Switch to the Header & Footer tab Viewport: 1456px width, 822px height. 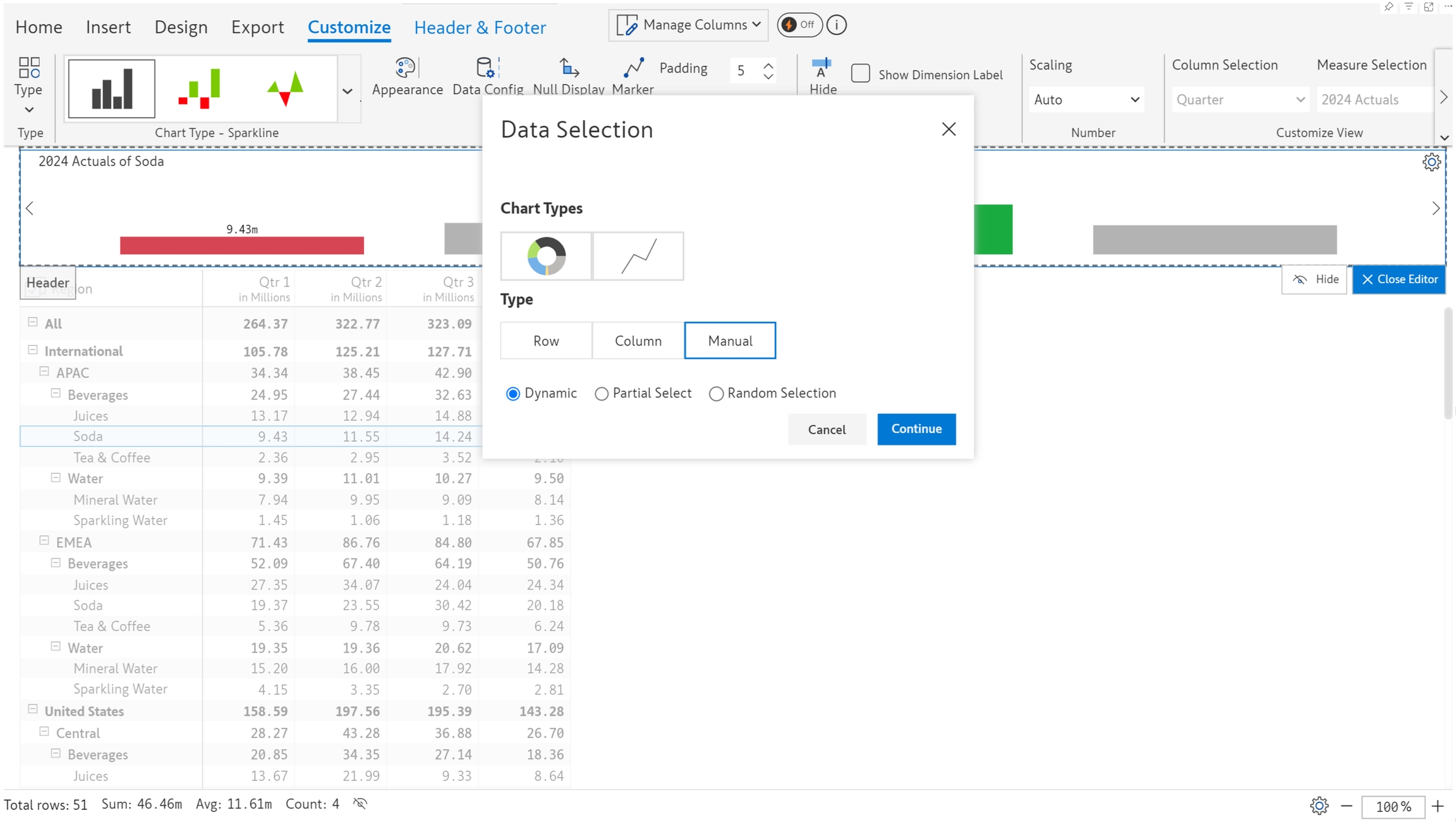(480, 27)
